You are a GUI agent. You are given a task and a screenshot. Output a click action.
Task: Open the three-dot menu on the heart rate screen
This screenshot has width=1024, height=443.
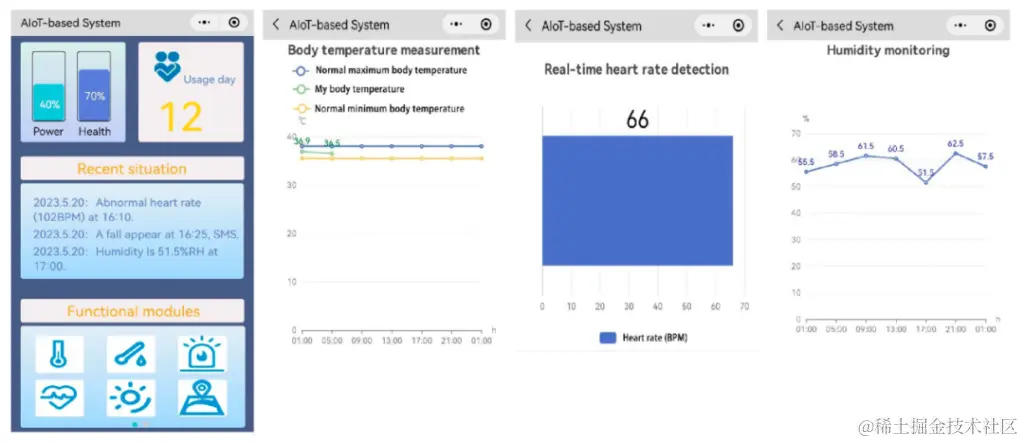click(x=708, y=25)
